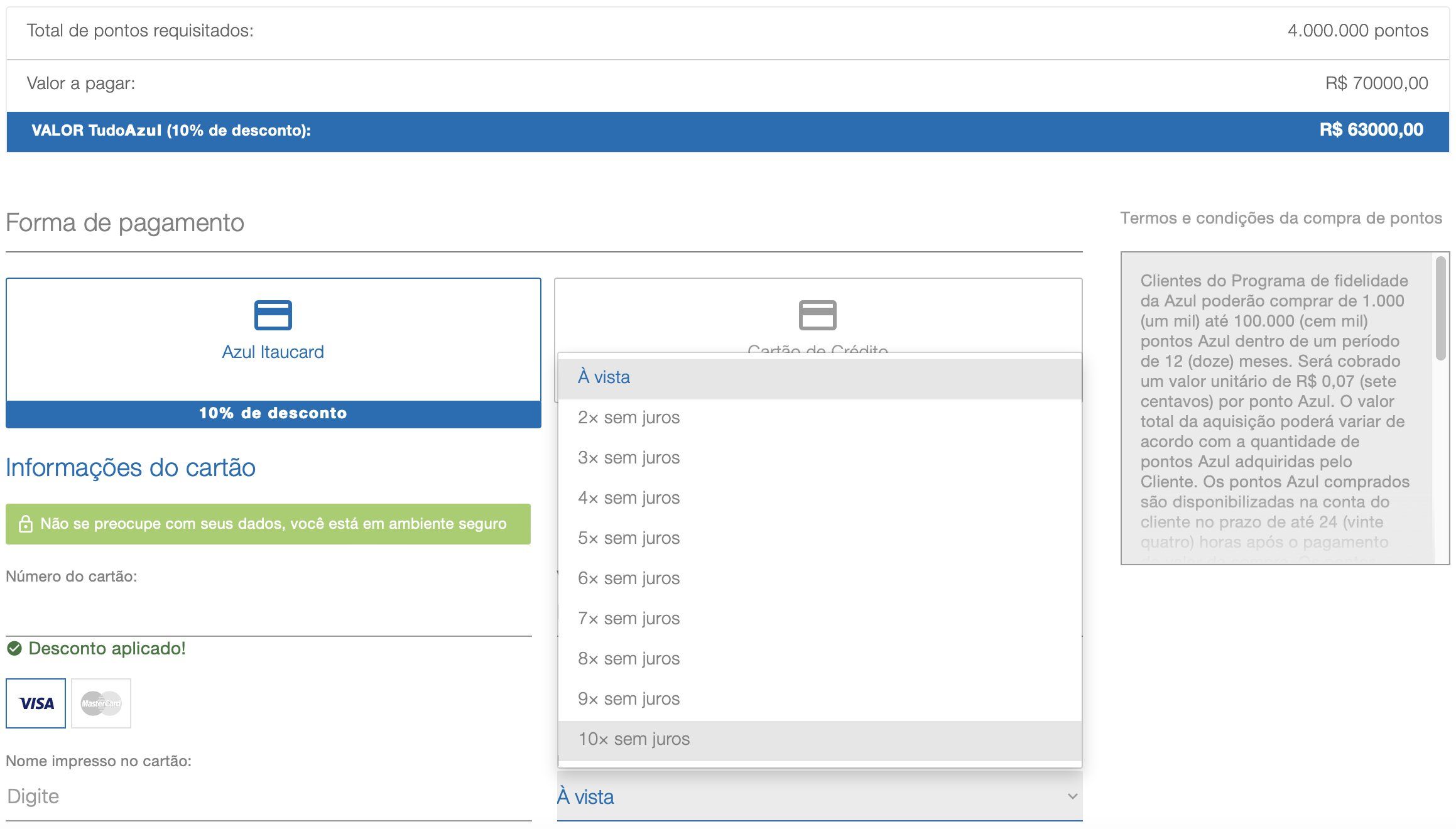Select the Visa card brand logo
Viewport: 1456px width, 829px height.
click(36, 703)
